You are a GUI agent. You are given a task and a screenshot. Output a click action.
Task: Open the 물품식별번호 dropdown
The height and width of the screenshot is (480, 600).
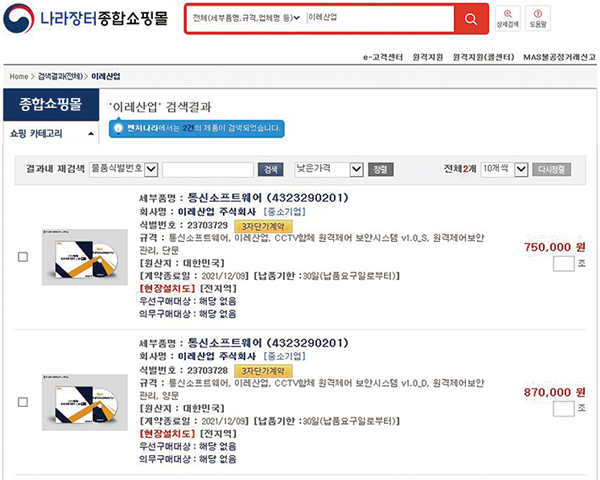pos(124,169)
